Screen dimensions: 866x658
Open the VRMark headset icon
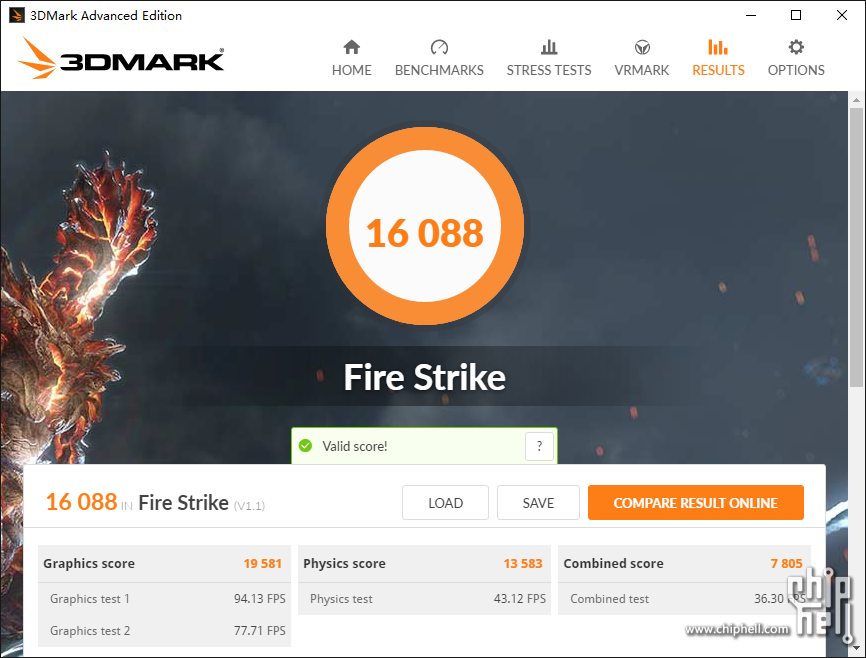[x=642, y=48]
